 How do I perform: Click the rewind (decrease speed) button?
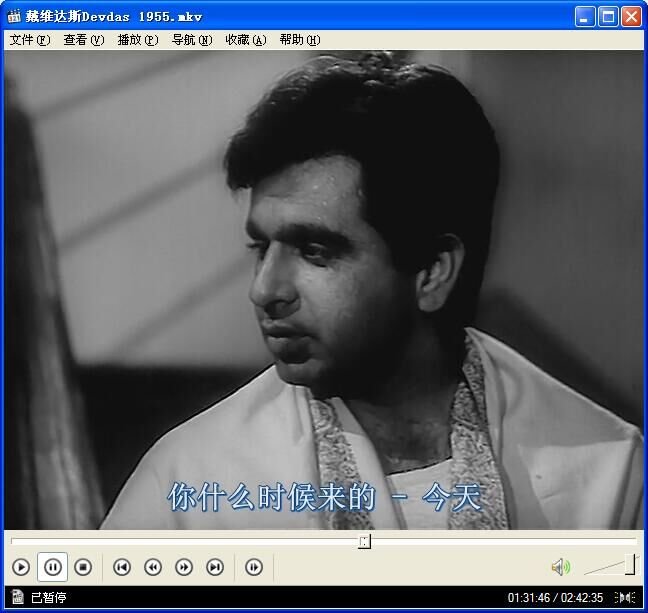click(x=153, y=567)
